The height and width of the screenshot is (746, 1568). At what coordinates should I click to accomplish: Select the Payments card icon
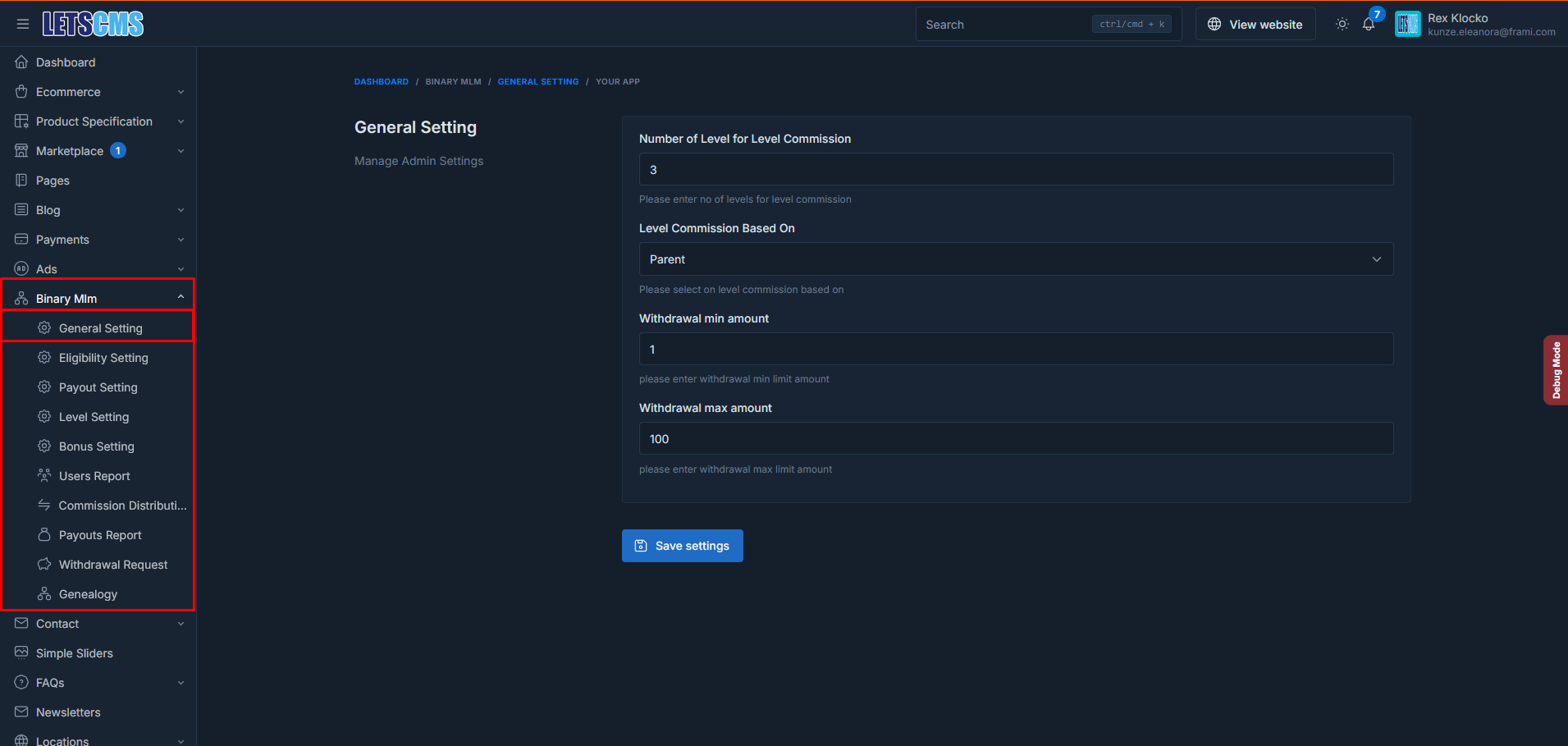tap(21, 239)
